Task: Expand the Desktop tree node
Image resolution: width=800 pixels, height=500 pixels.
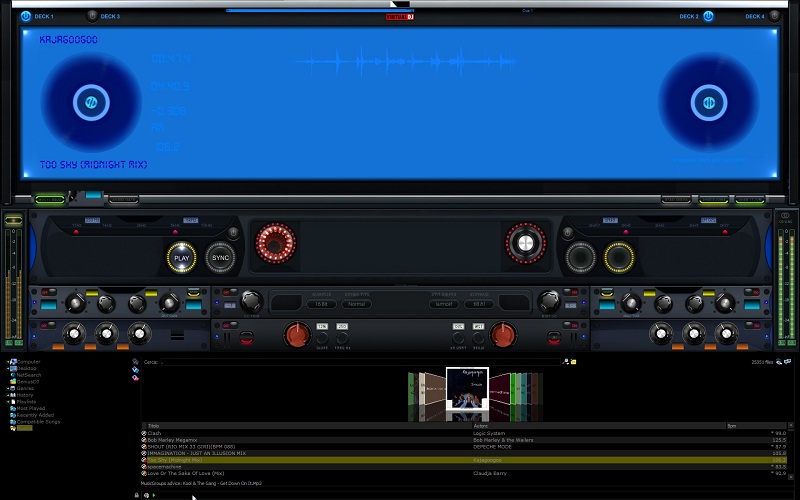Action: point(8,368)
